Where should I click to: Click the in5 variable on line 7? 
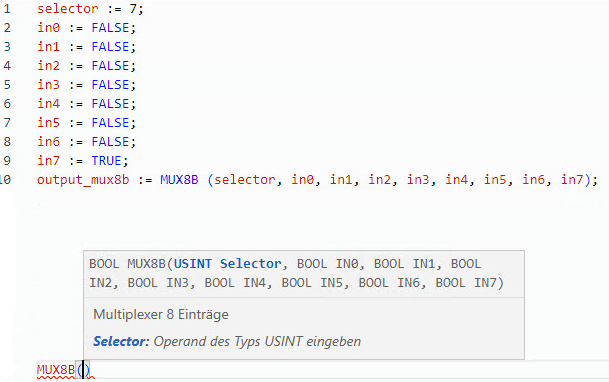(x=49, y=123)
